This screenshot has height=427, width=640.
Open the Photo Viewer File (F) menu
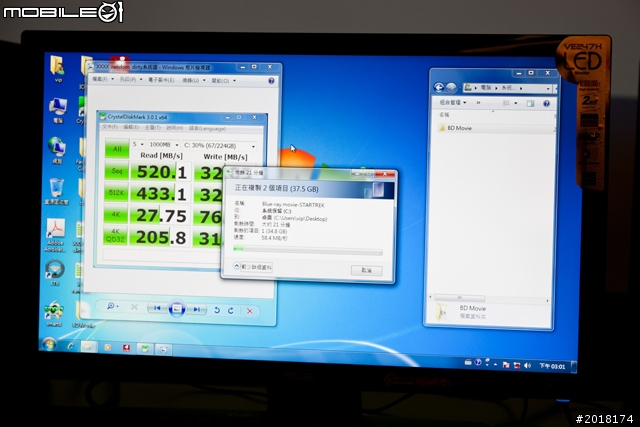[101, 79]
